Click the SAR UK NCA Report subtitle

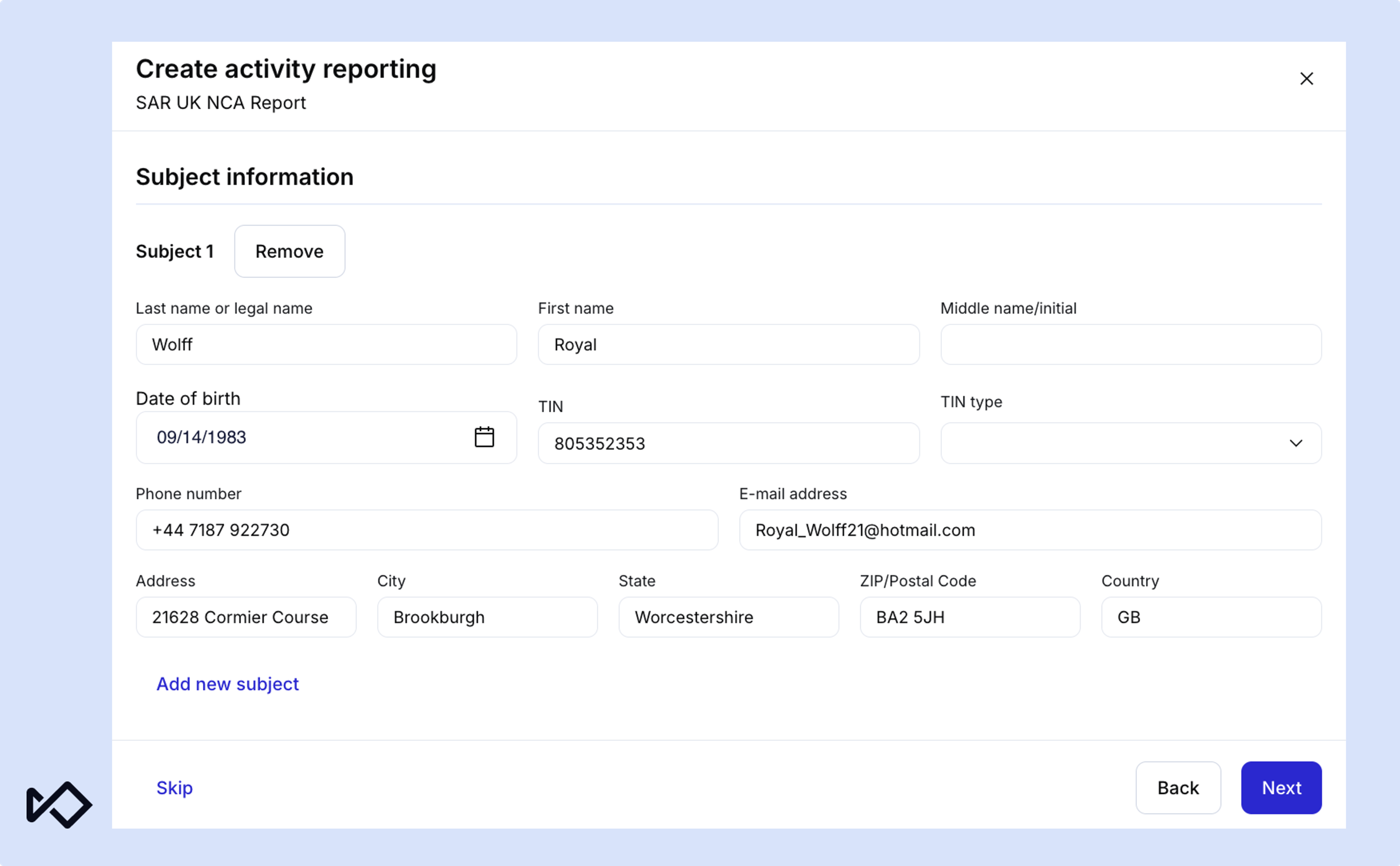220,103
